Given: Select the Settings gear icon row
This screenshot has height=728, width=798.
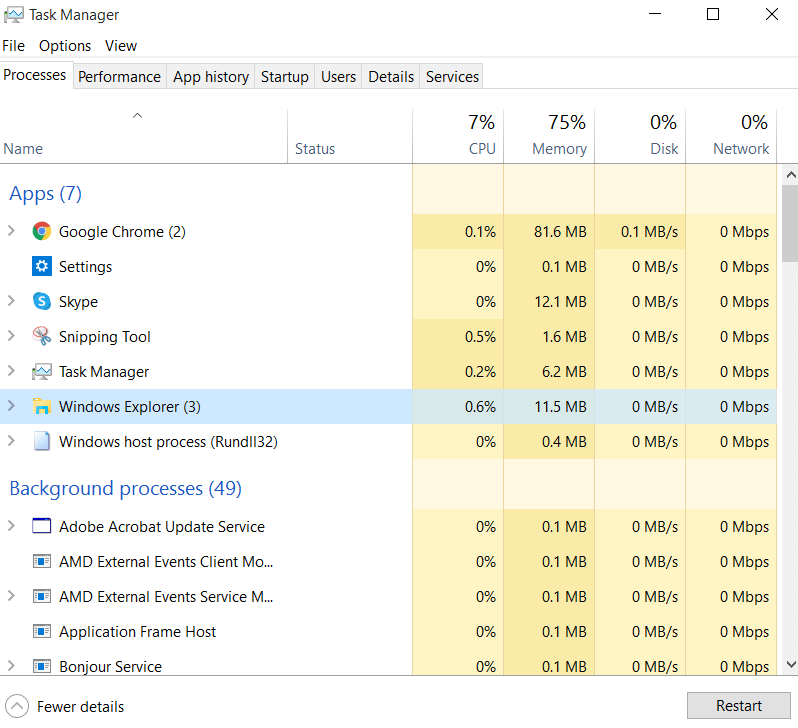Looking at the screenshot, I should click(x=41, y=267).
